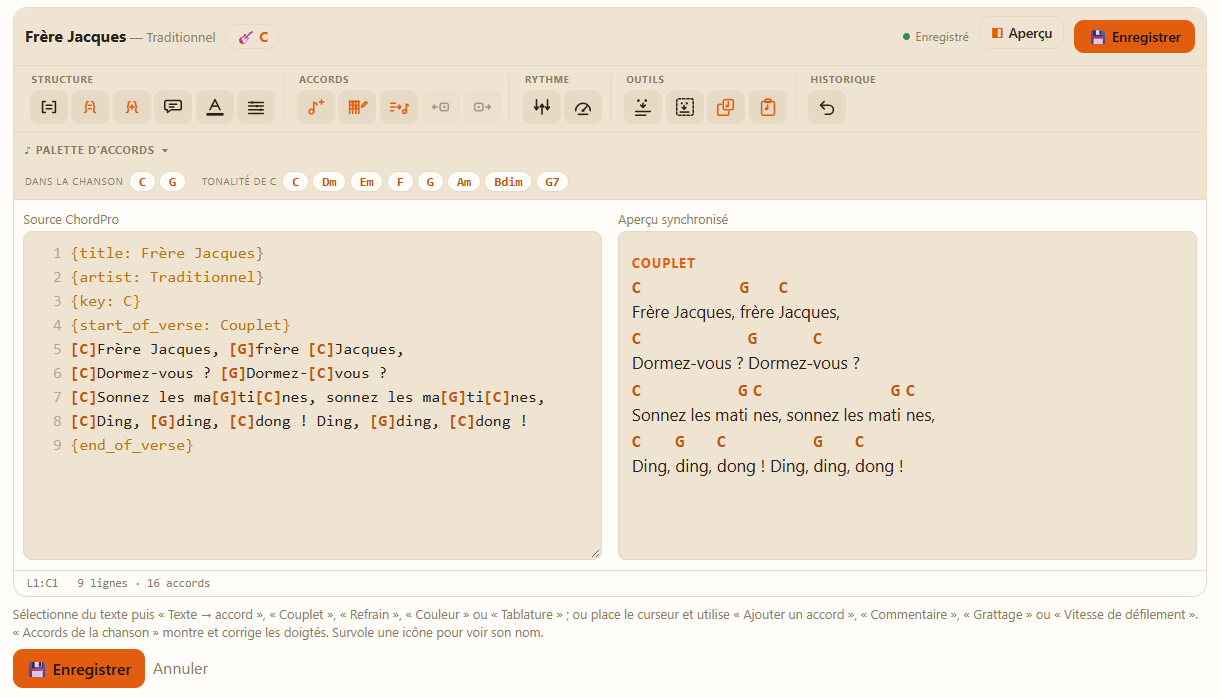
Task: Insert Em chord from the key palette
Action: point(367,182)
